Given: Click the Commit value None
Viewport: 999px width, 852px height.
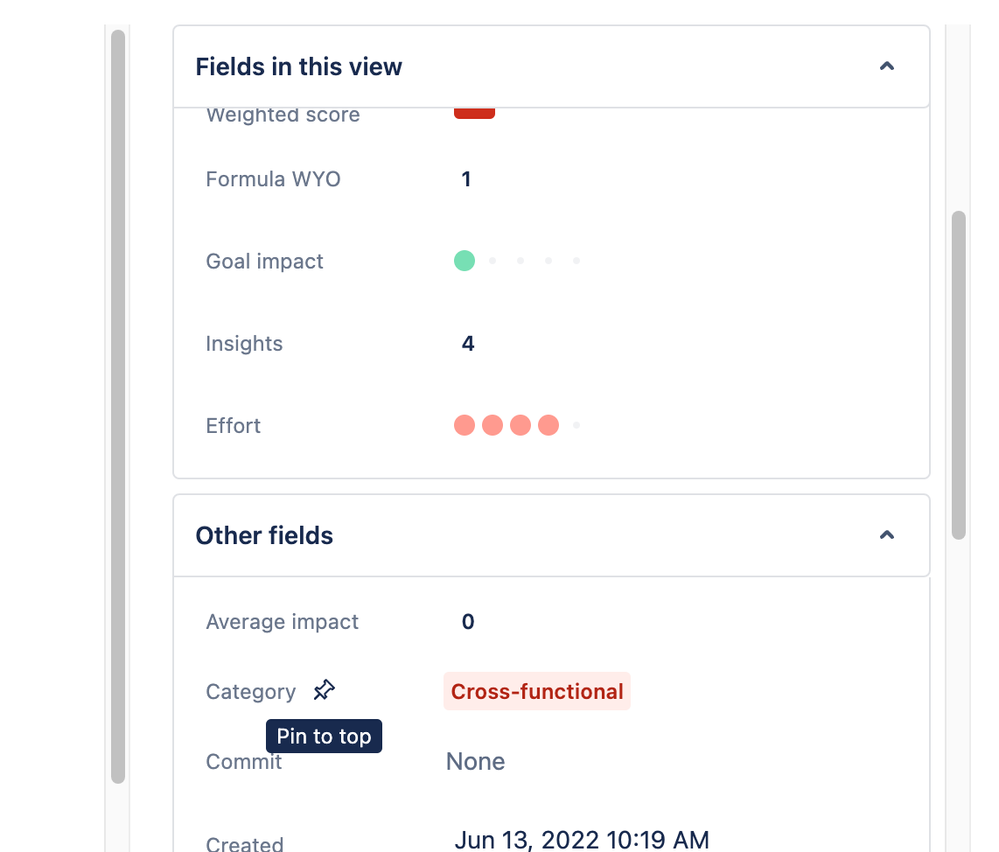Looking at the screenshot, I should [475, 762].
